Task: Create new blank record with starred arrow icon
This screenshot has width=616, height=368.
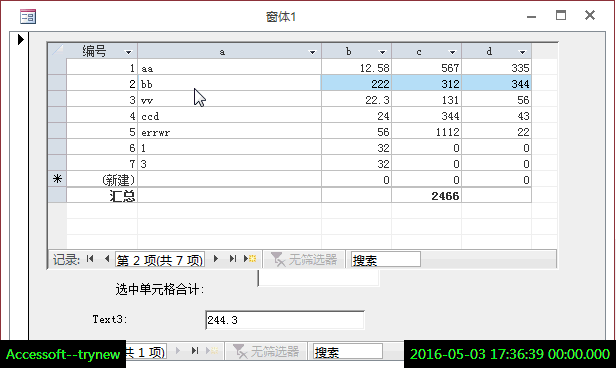Action: [250, 259]
